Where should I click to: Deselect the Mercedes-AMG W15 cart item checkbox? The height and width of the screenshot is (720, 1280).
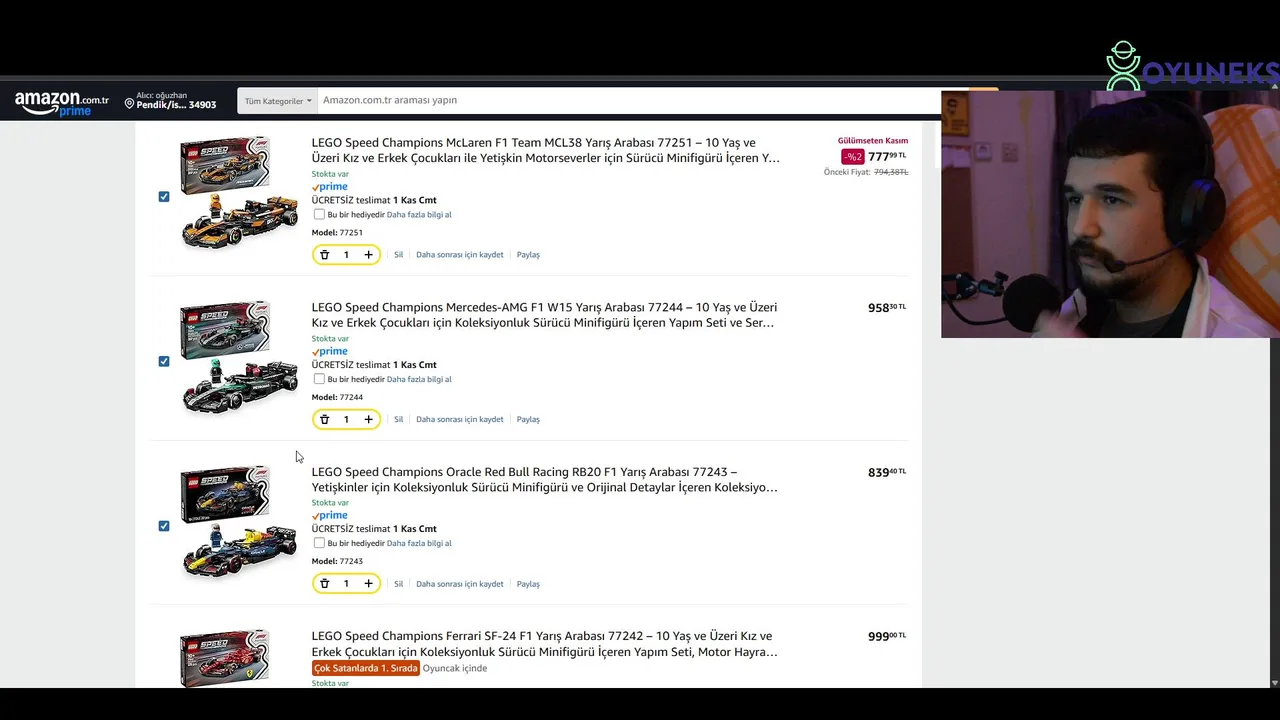point(164,361)
